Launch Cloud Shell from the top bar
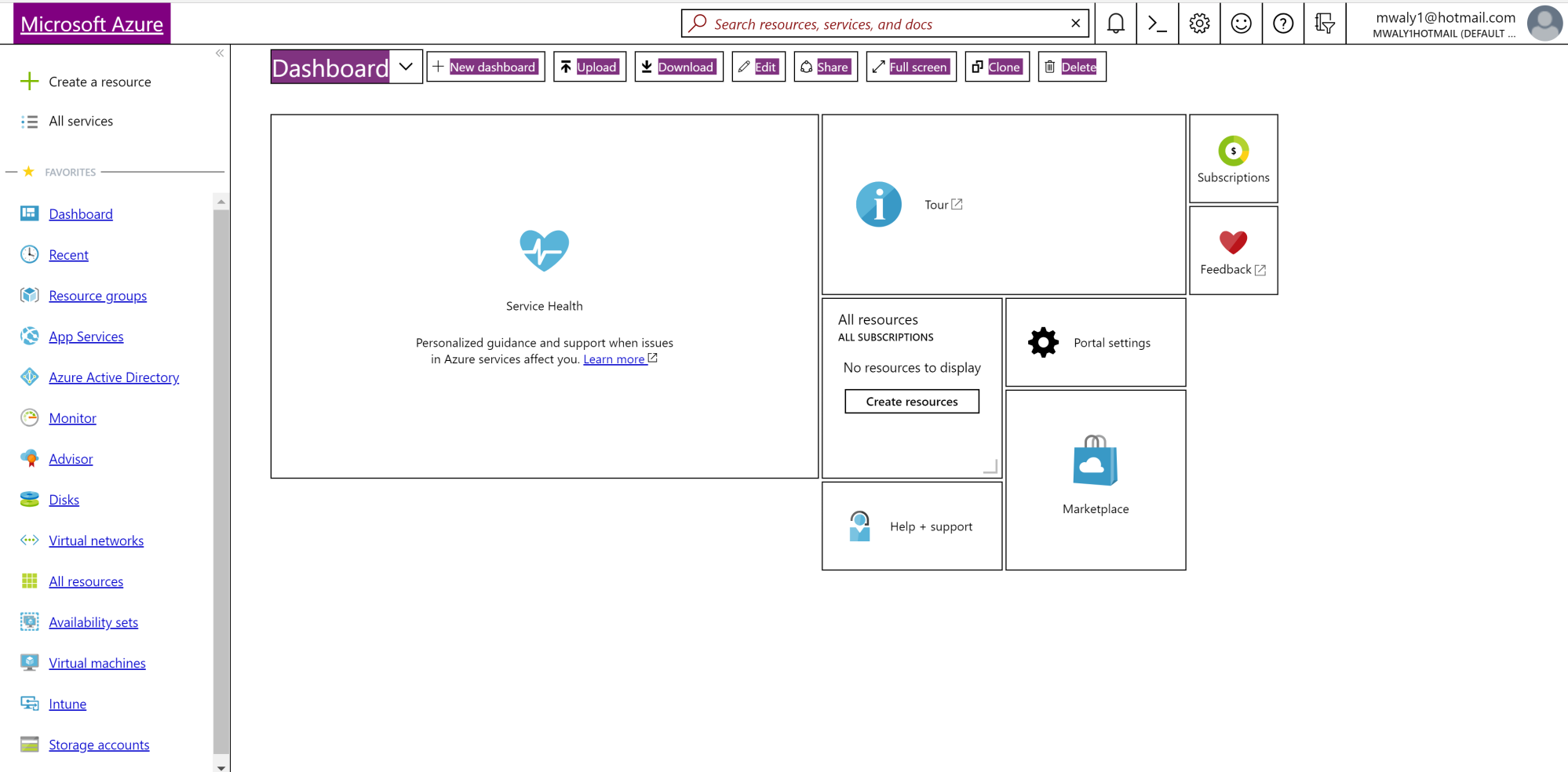The image size is (1568, 772). pos(1158,24)
